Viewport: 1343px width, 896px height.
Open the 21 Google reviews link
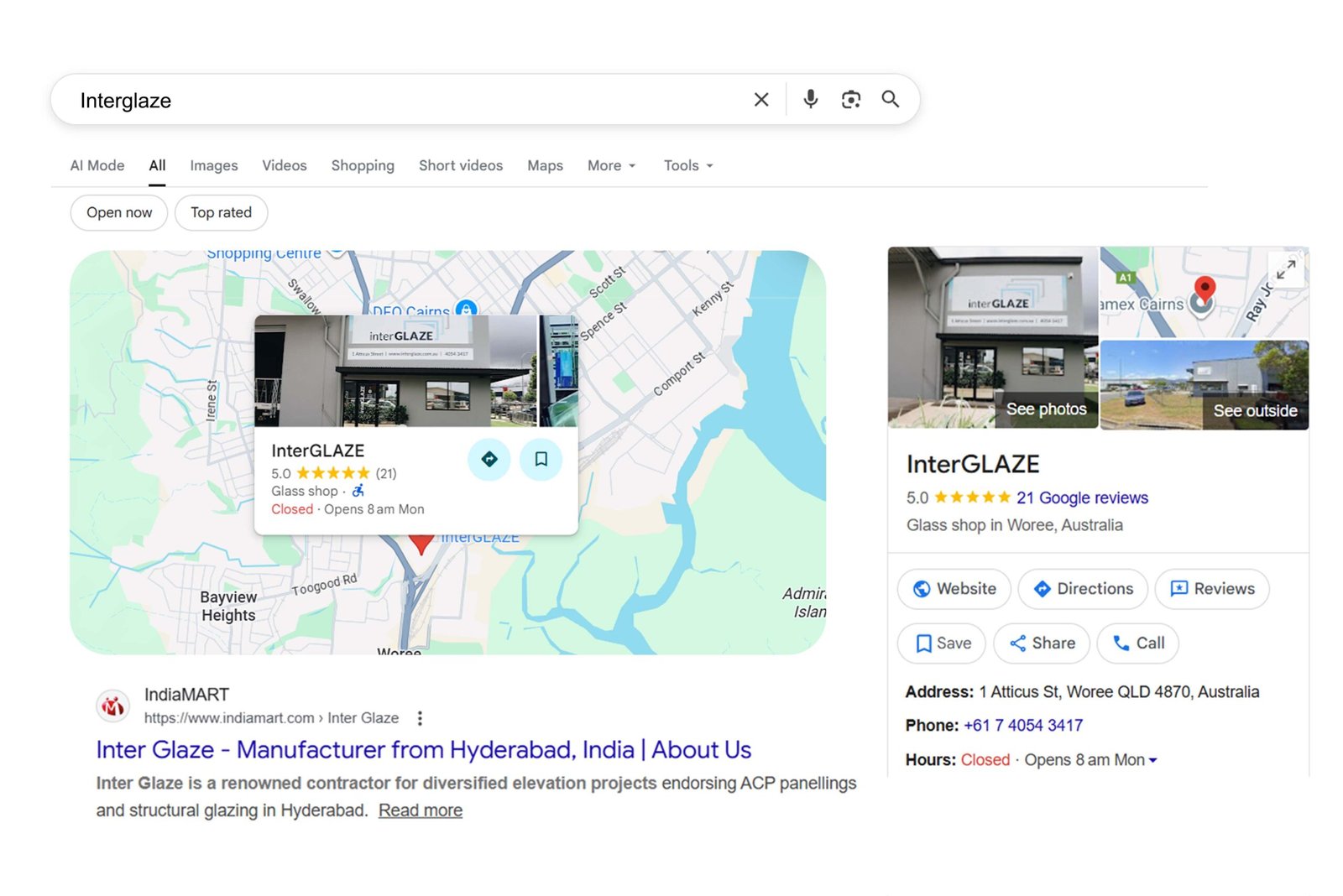(x=1083, y=497)
